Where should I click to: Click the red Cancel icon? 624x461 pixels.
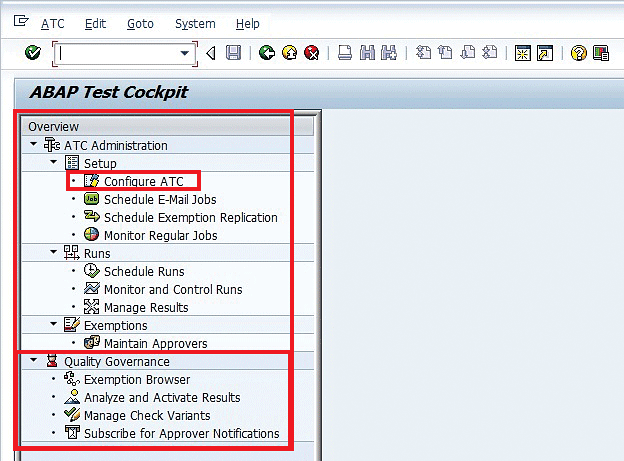(x=312, y=53)
